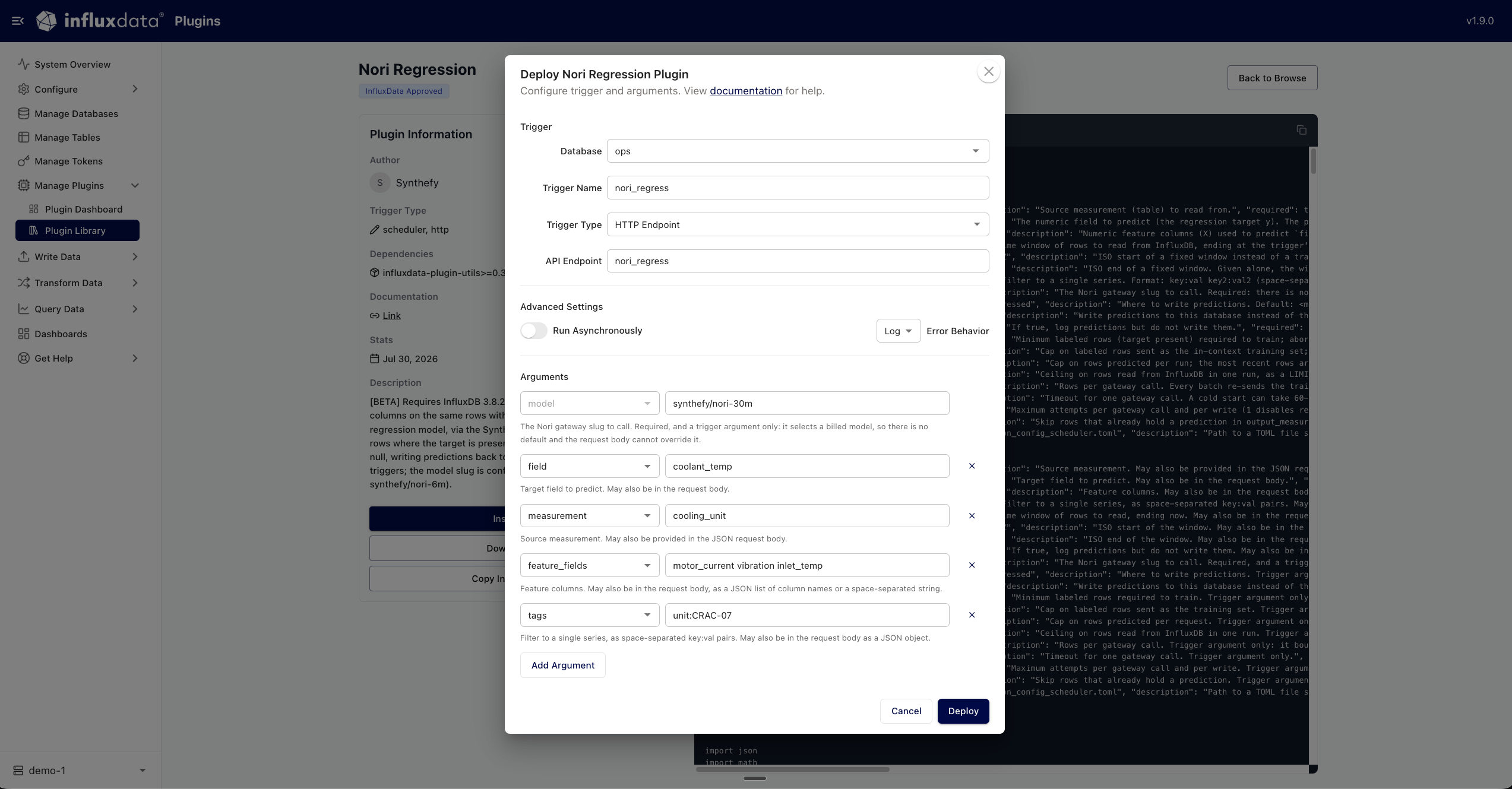Expand the Query Data menu
This screenshot has width=1512, height=789.
pos(77,309)
